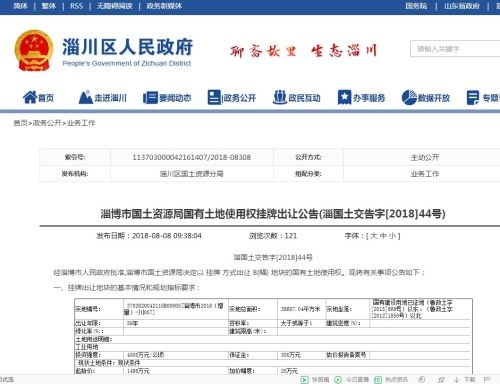Open the 要闻动态 navigation menu
This screenshot has width=500, height=384.
(x=175, y=98)
